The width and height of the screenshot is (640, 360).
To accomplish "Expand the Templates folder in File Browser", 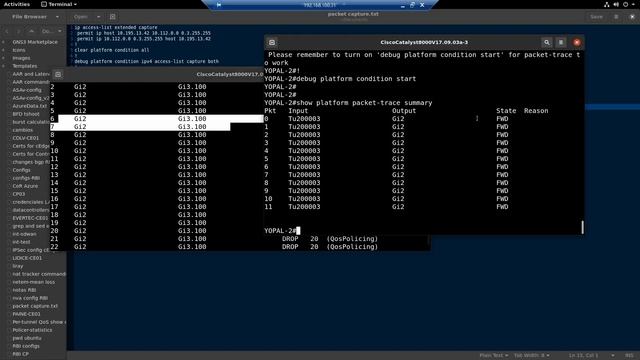I will point(4,66).
